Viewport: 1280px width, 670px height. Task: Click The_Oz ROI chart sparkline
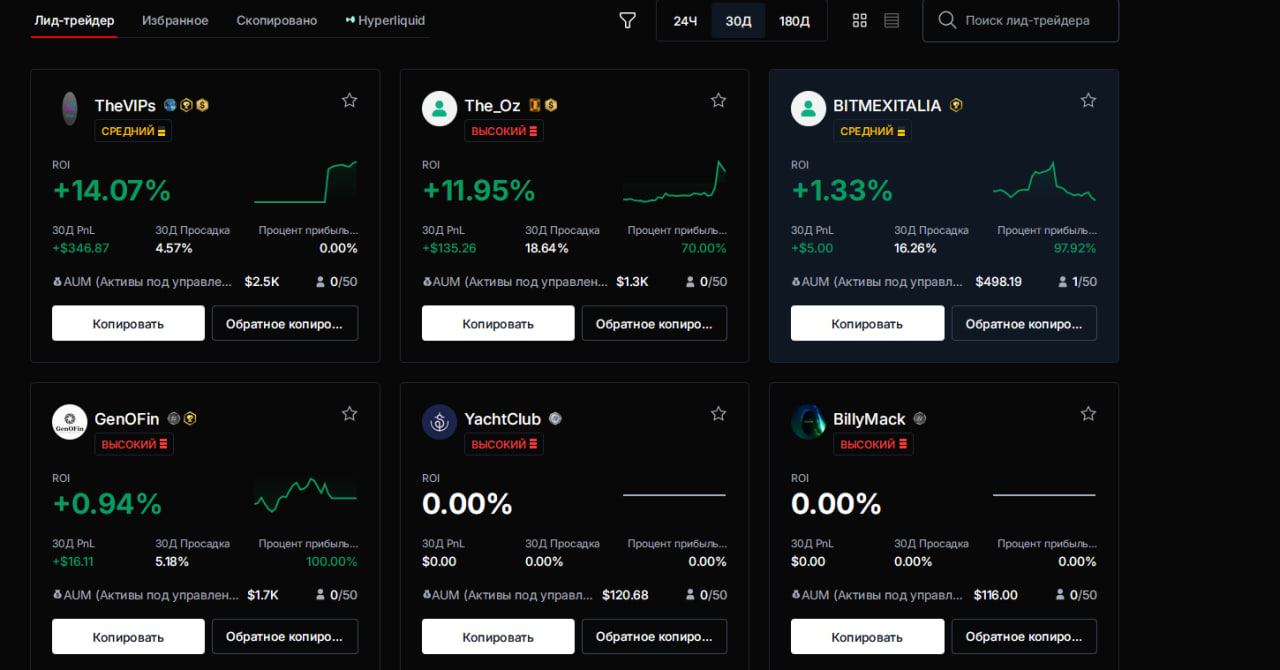[675, 182]
